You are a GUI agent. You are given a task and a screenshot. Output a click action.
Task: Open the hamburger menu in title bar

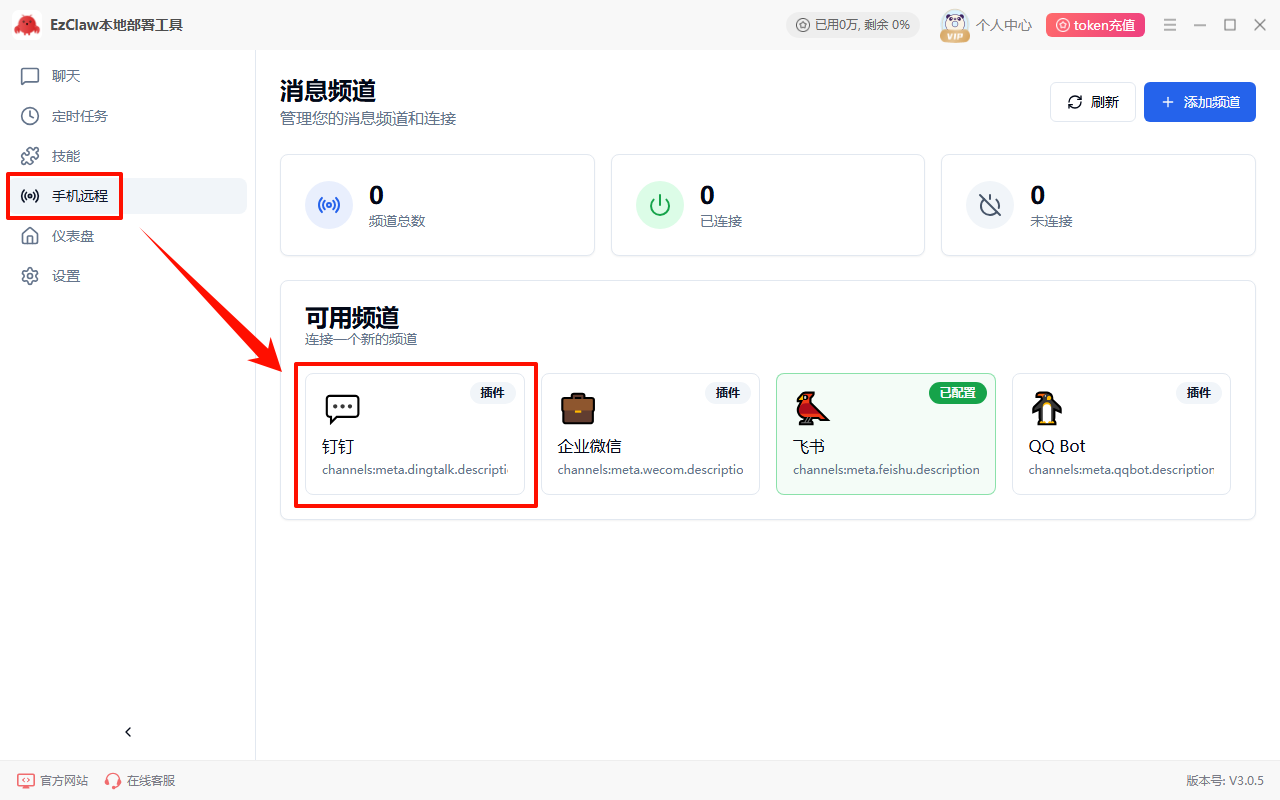click(x=1170, y=25)
